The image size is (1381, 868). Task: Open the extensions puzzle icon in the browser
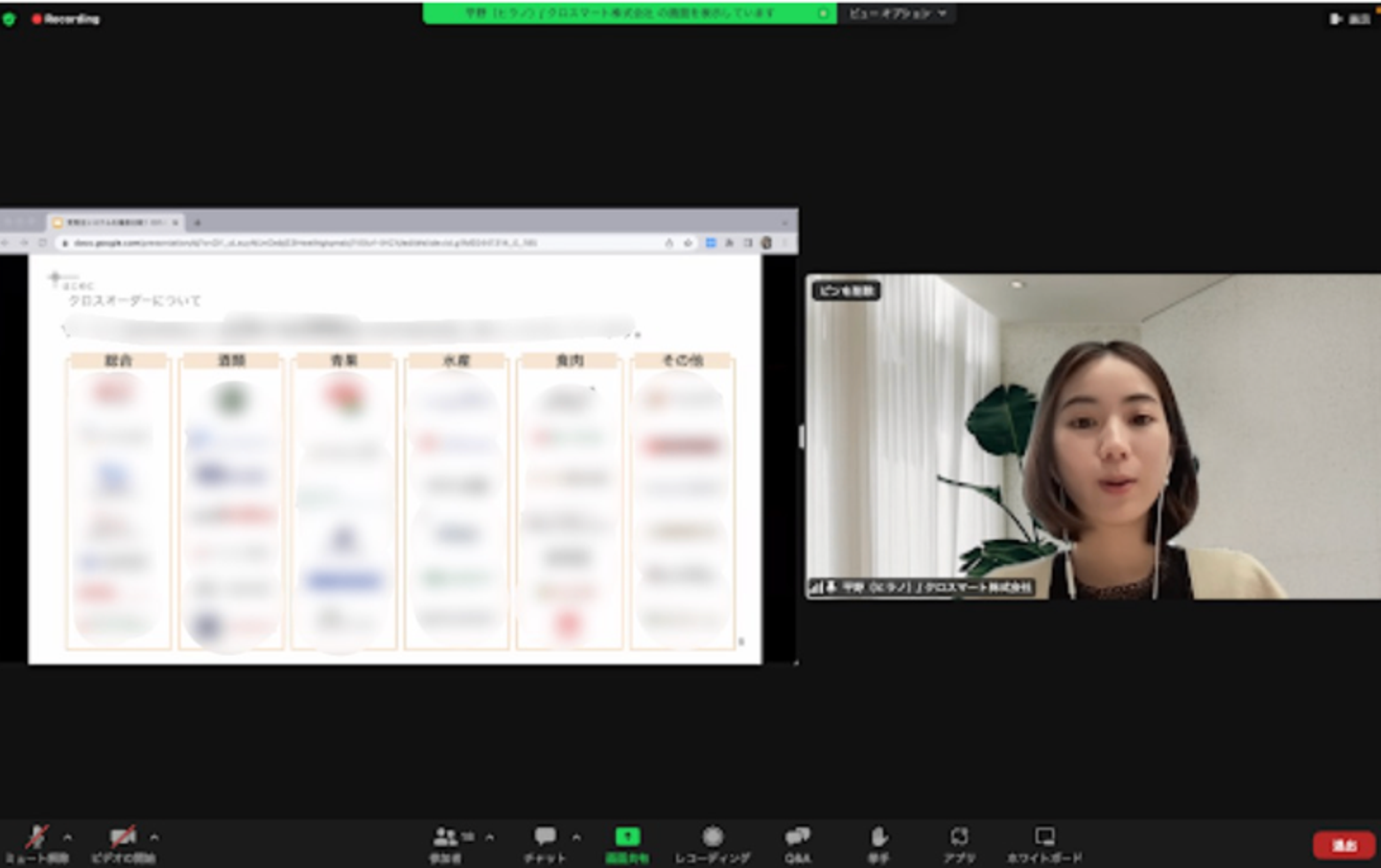730,243
